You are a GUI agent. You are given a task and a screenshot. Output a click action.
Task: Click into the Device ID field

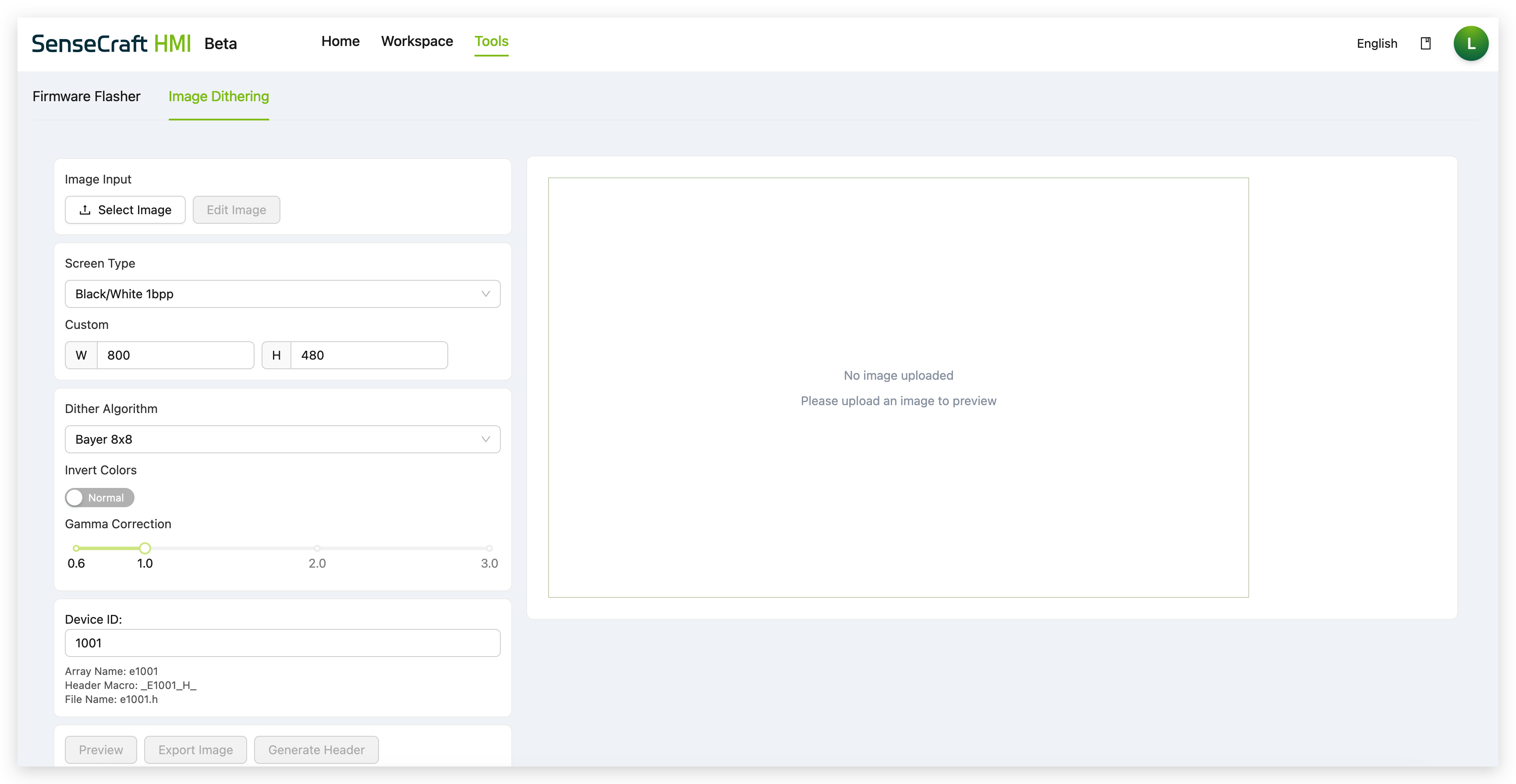(x=283, y=643)
